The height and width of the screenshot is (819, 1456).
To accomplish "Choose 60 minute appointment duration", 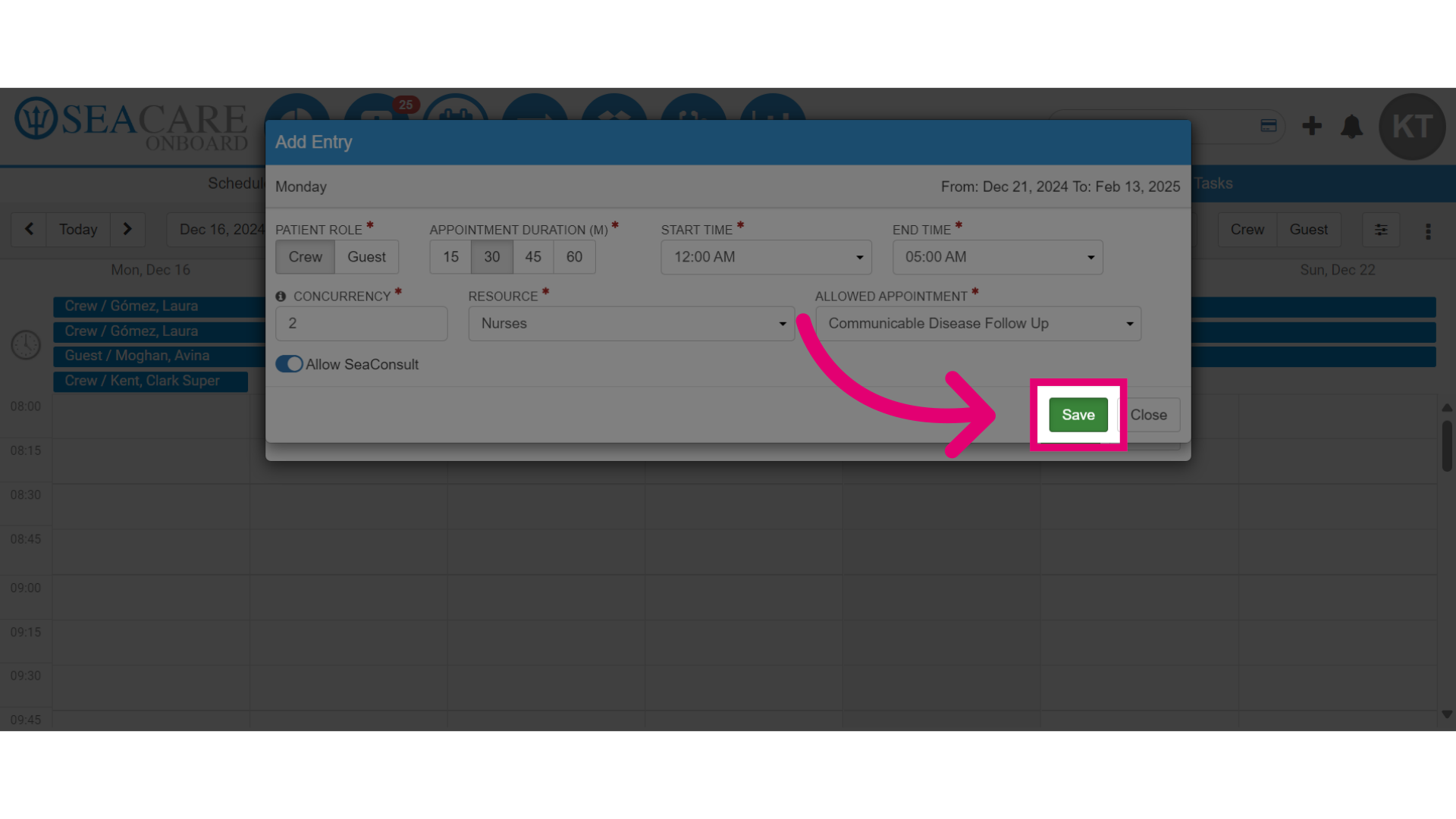I will (x=574, y=257).
